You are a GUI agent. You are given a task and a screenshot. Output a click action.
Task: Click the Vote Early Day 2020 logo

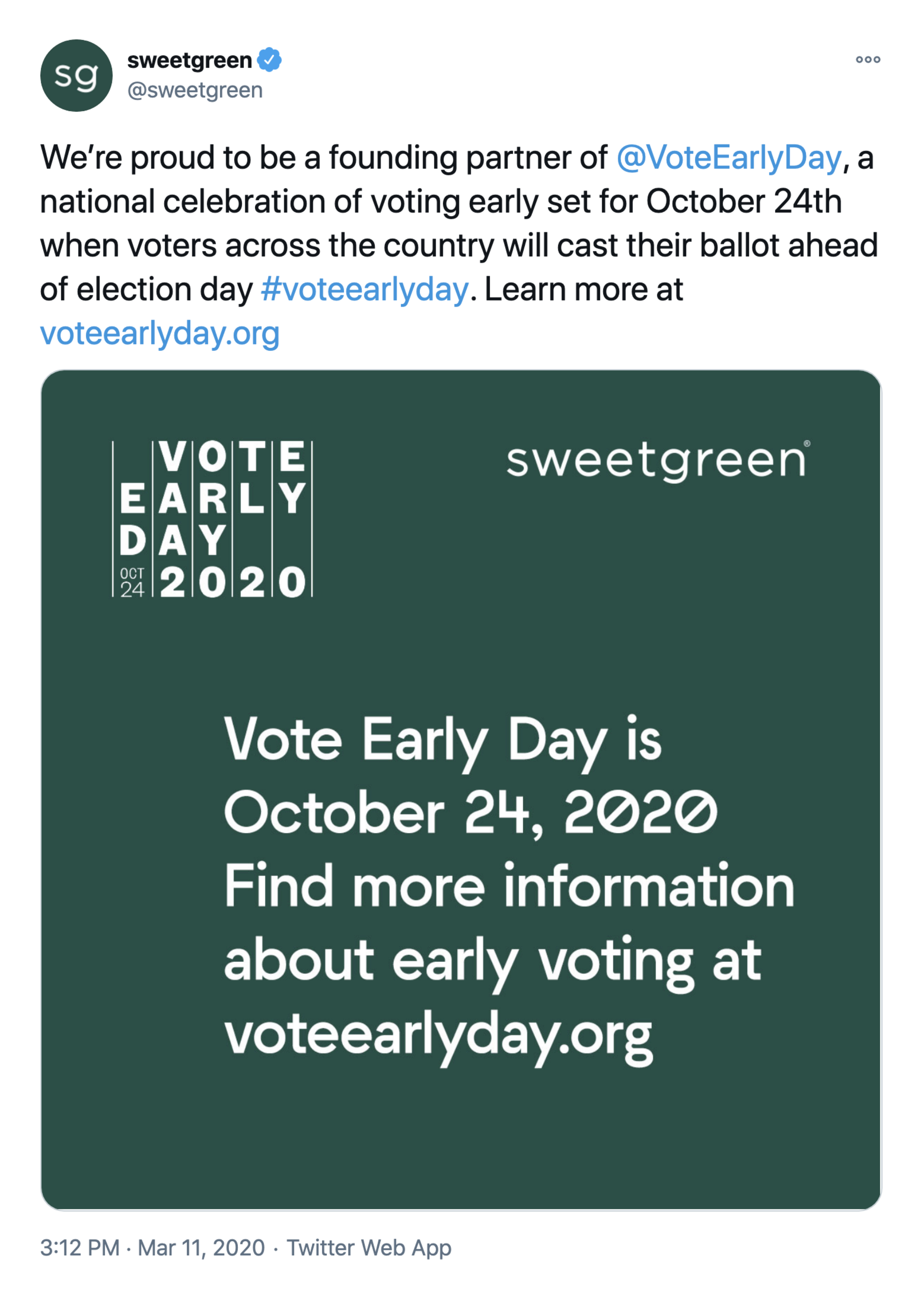coord(212,519)
